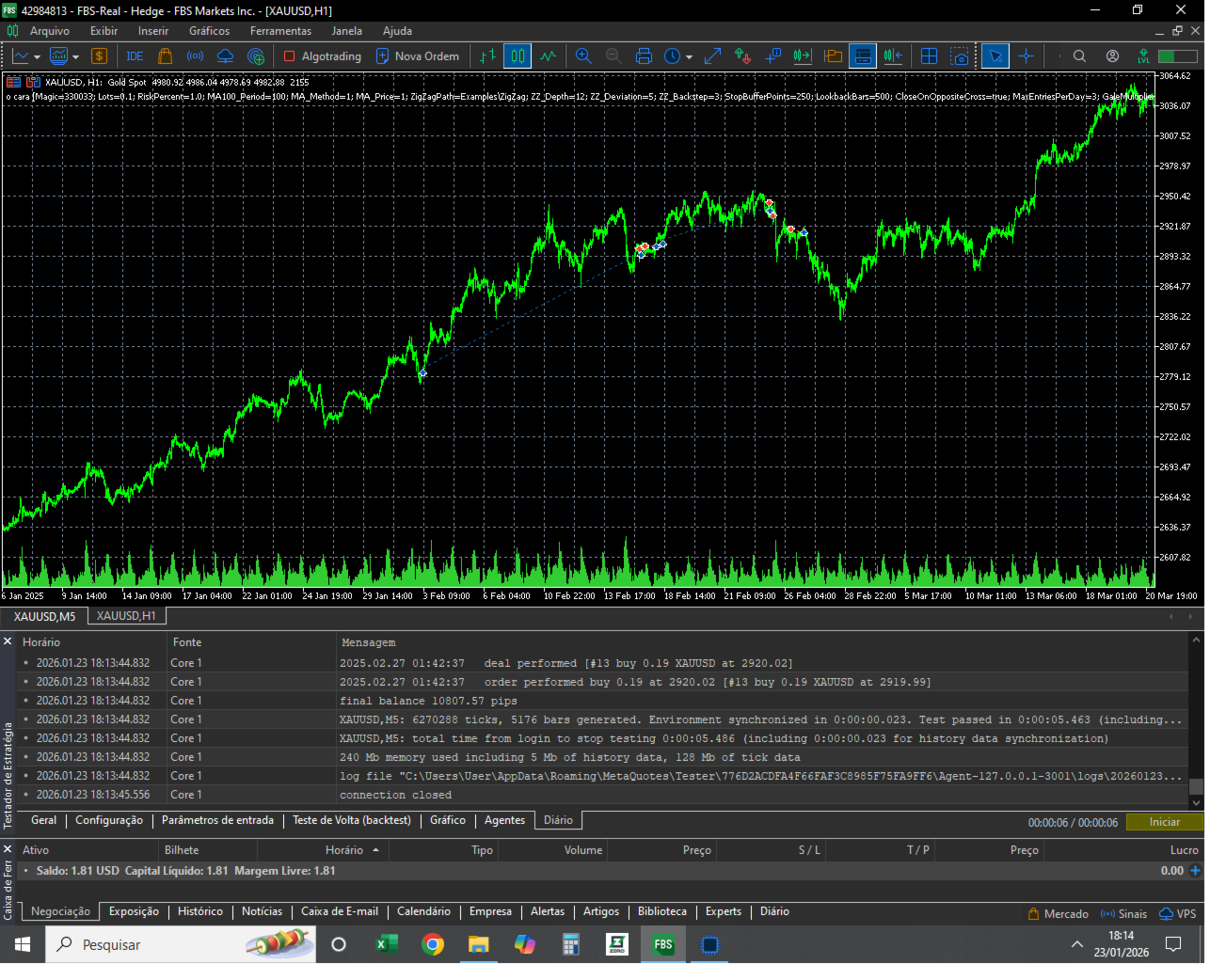Select the cursor arrow tool
Viewport: 1210px width, 980px height.
click(995, 56)
